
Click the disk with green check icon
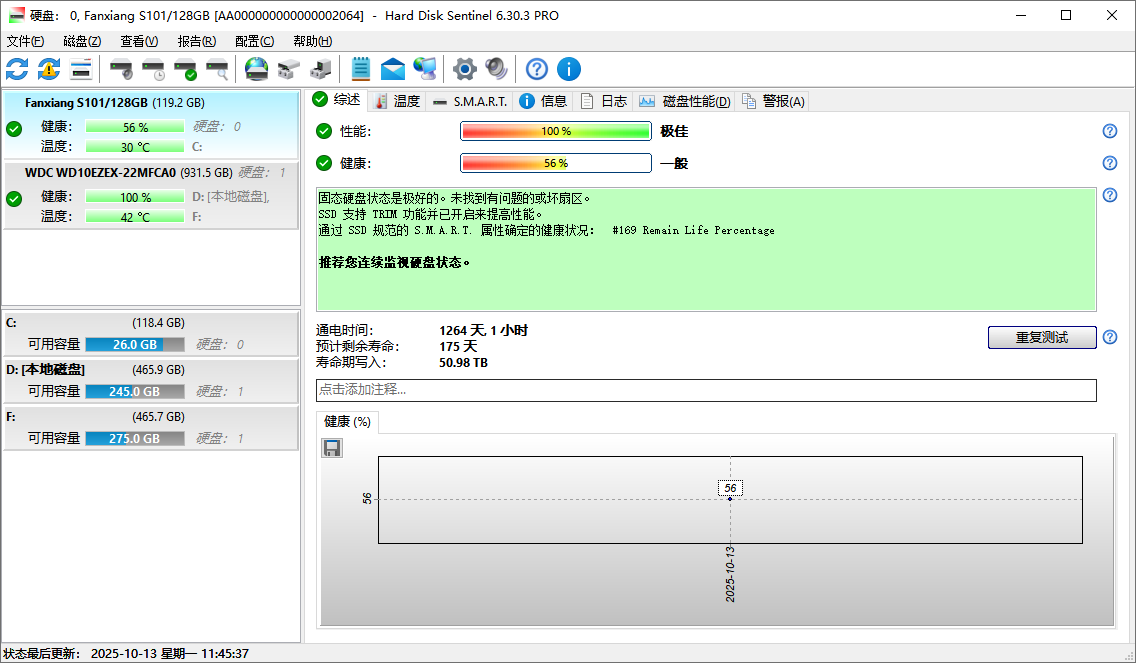[185, 70]
